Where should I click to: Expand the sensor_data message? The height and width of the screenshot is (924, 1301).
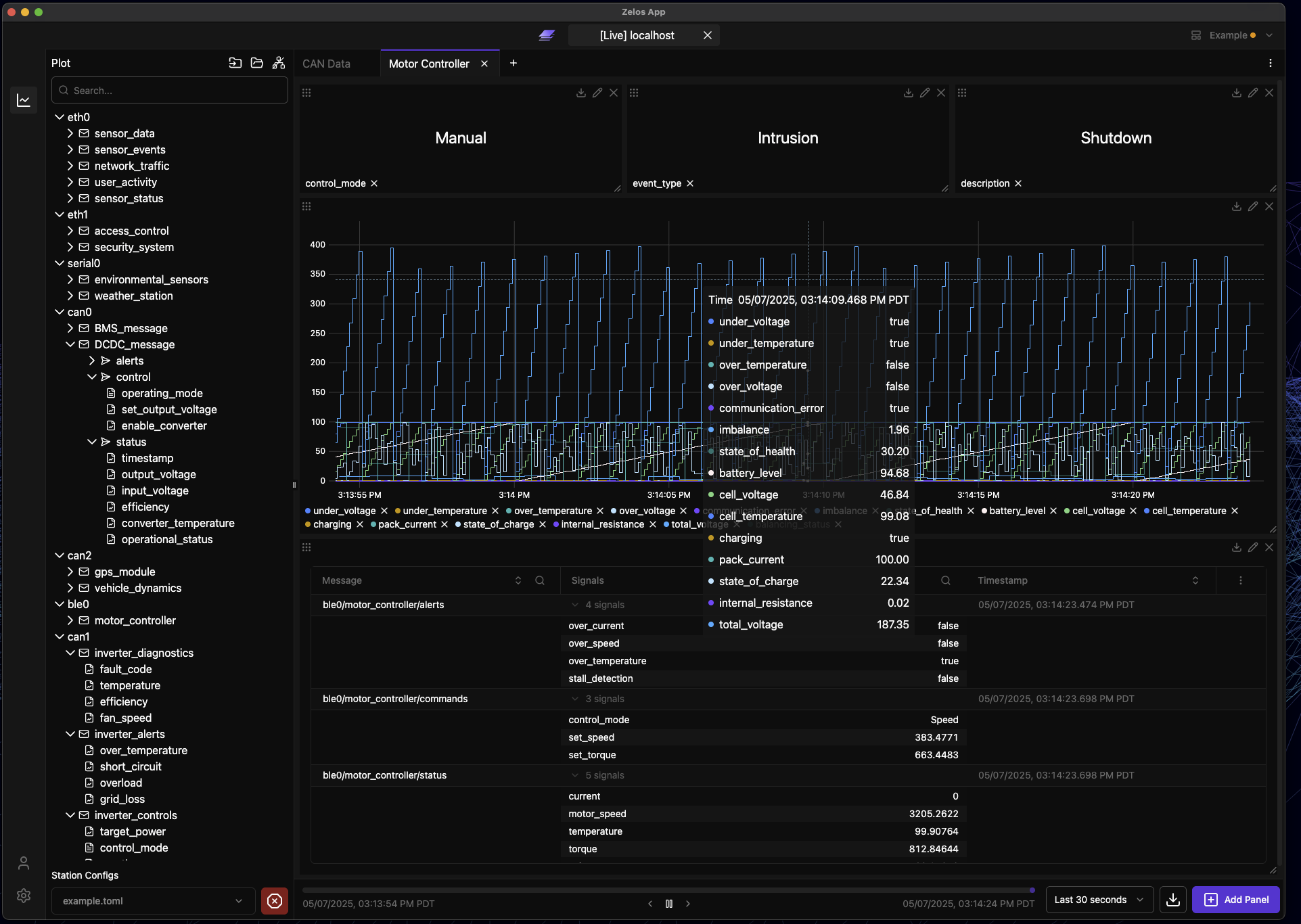pyautogui.click(x=70, y=133)
